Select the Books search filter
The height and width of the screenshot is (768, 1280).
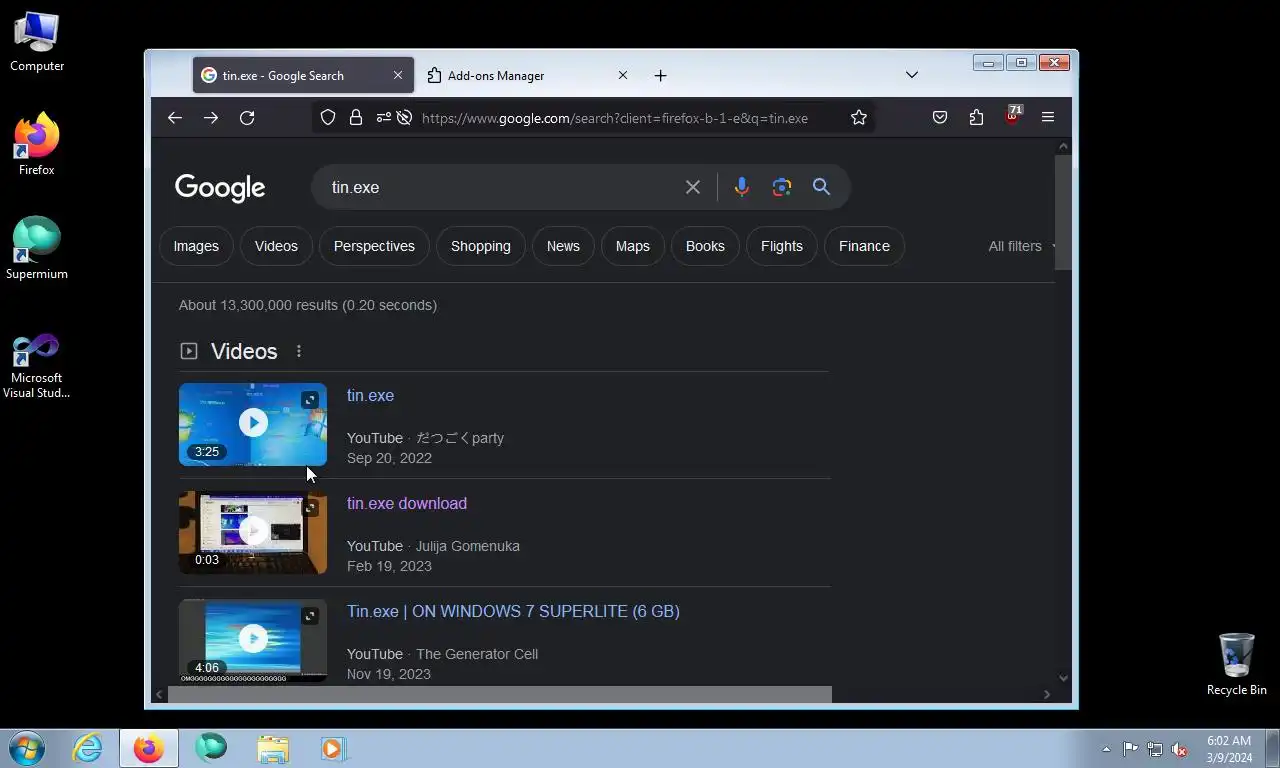[705, 246]
